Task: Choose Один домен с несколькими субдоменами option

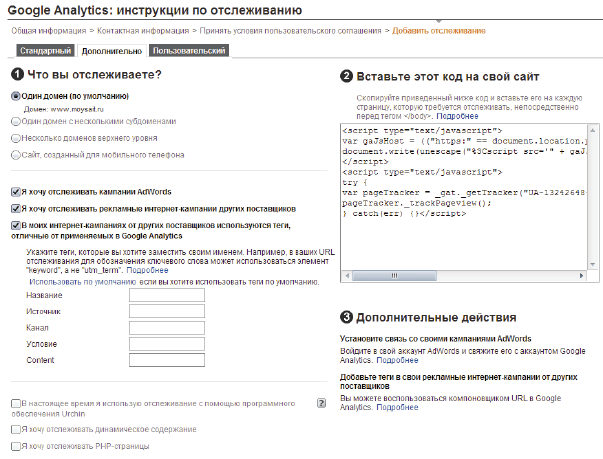Action: [15, 120]
